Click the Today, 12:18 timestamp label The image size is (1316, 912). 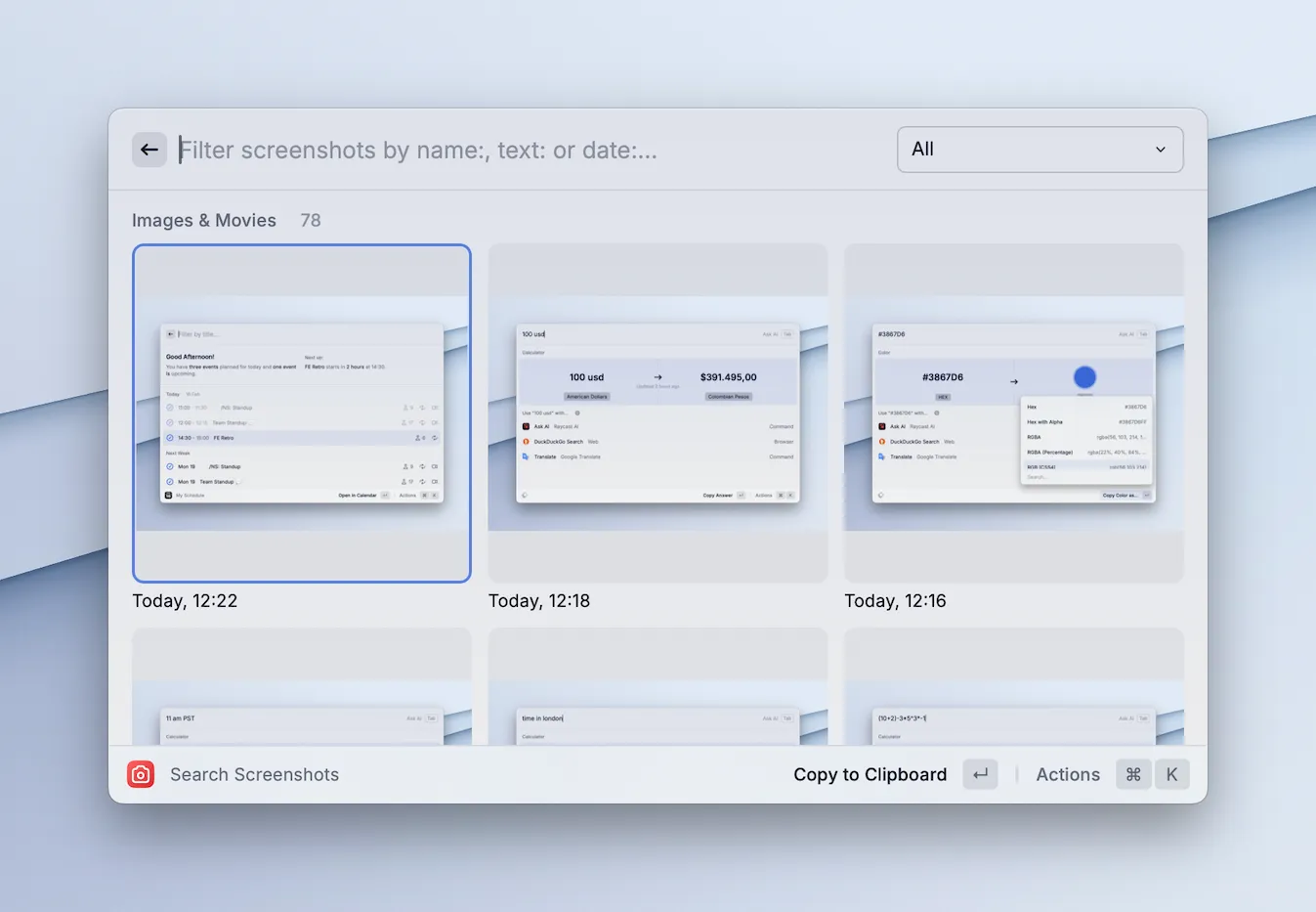click(538, 600)
